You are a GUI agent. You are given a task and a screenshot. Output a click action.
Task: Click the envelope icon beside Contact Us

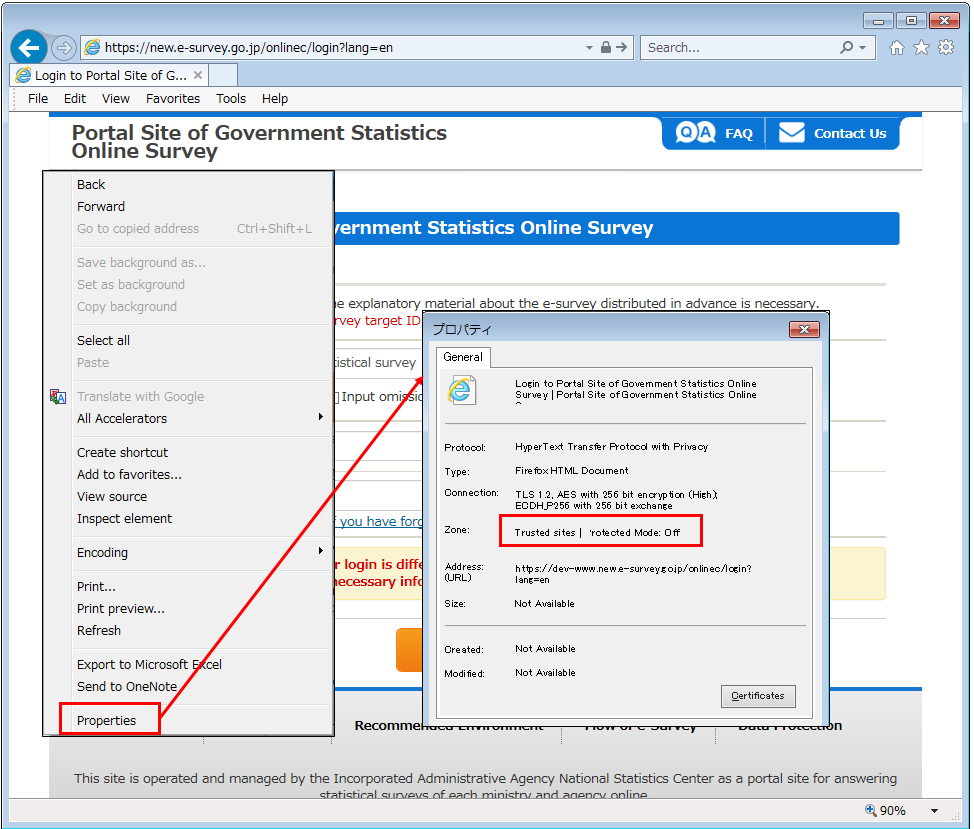[791, 132]
